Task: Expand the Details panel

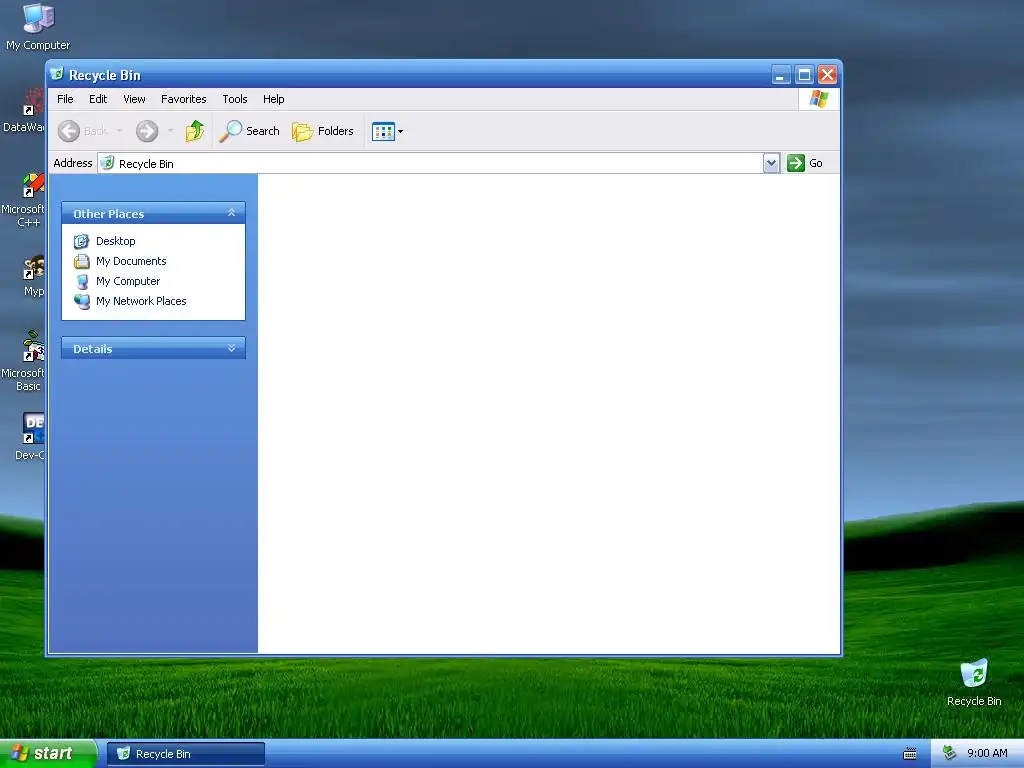Action: (x=231, y=348)
